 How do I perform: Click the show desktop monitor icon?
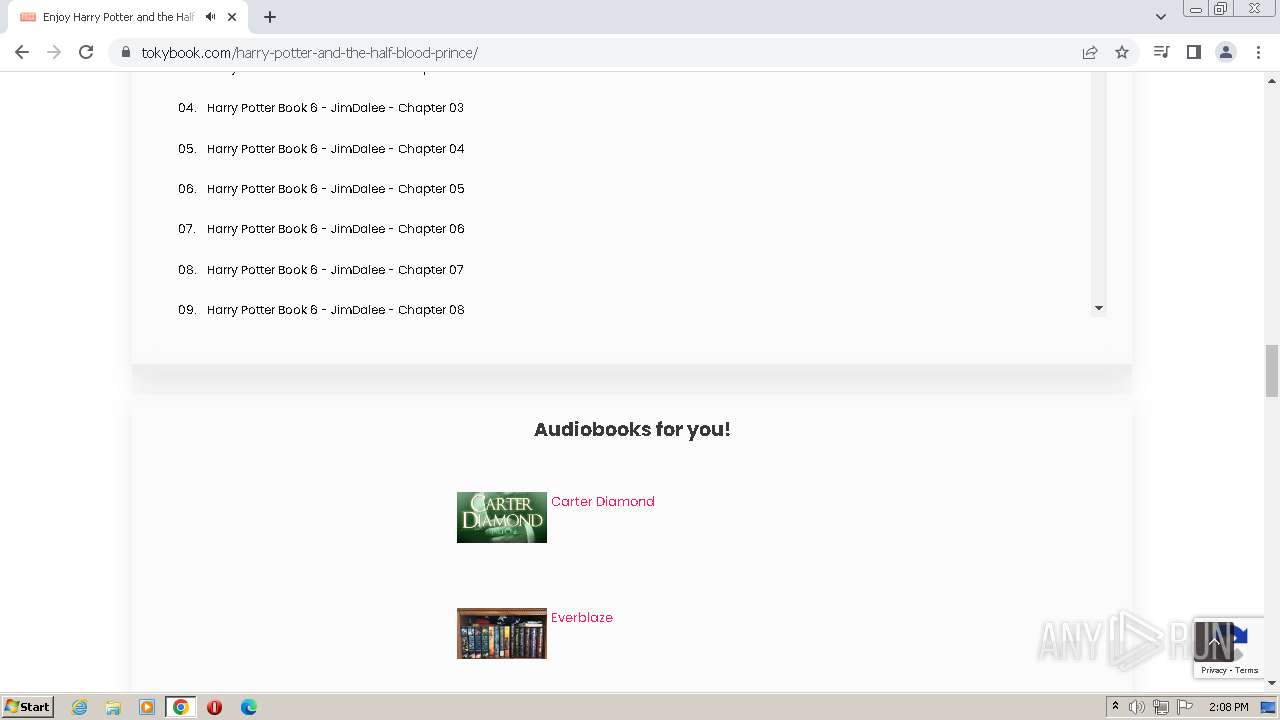[x=1268, y=707]
